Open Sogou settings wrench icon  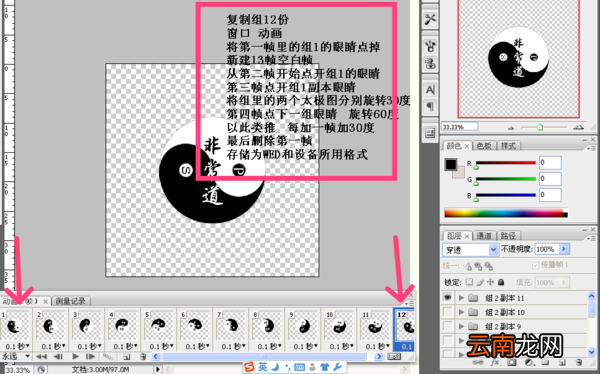click(x=338, y=368)
